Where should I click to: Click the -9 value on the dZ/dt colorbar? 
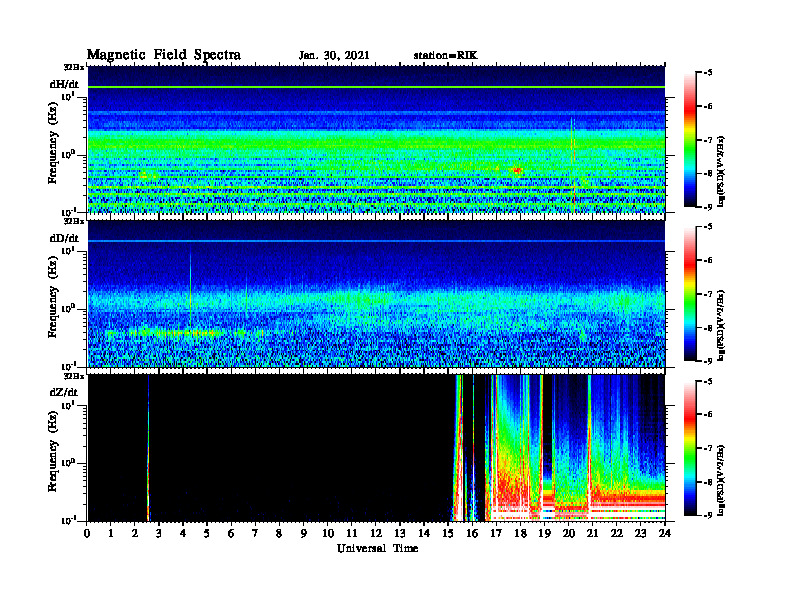[x=707, y=515]
